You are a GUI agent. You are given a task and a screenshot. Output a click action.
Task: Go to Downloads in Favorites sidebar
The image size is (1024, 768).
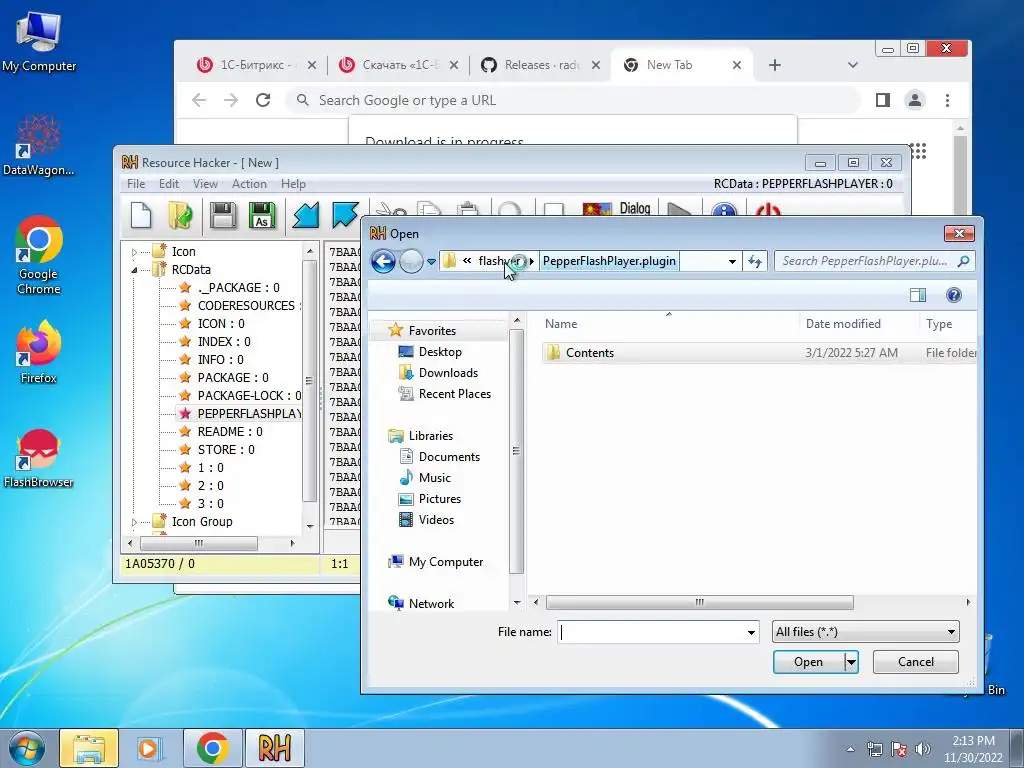448,373
